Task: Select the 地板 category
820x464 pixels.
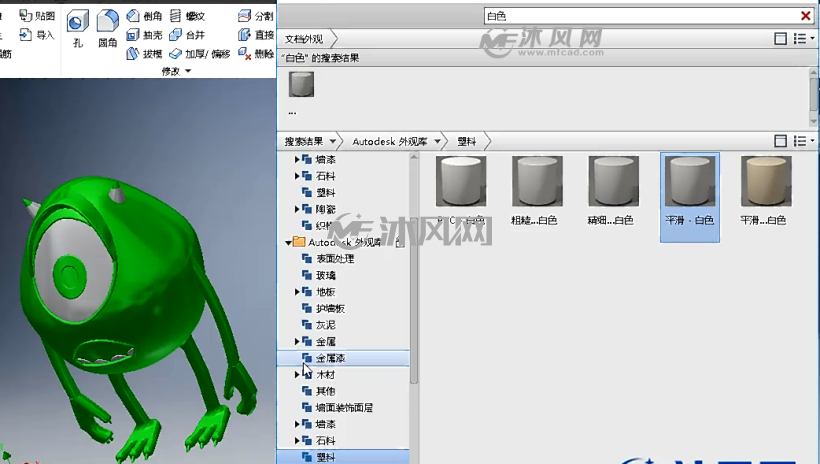Action: tap(325, 292)
